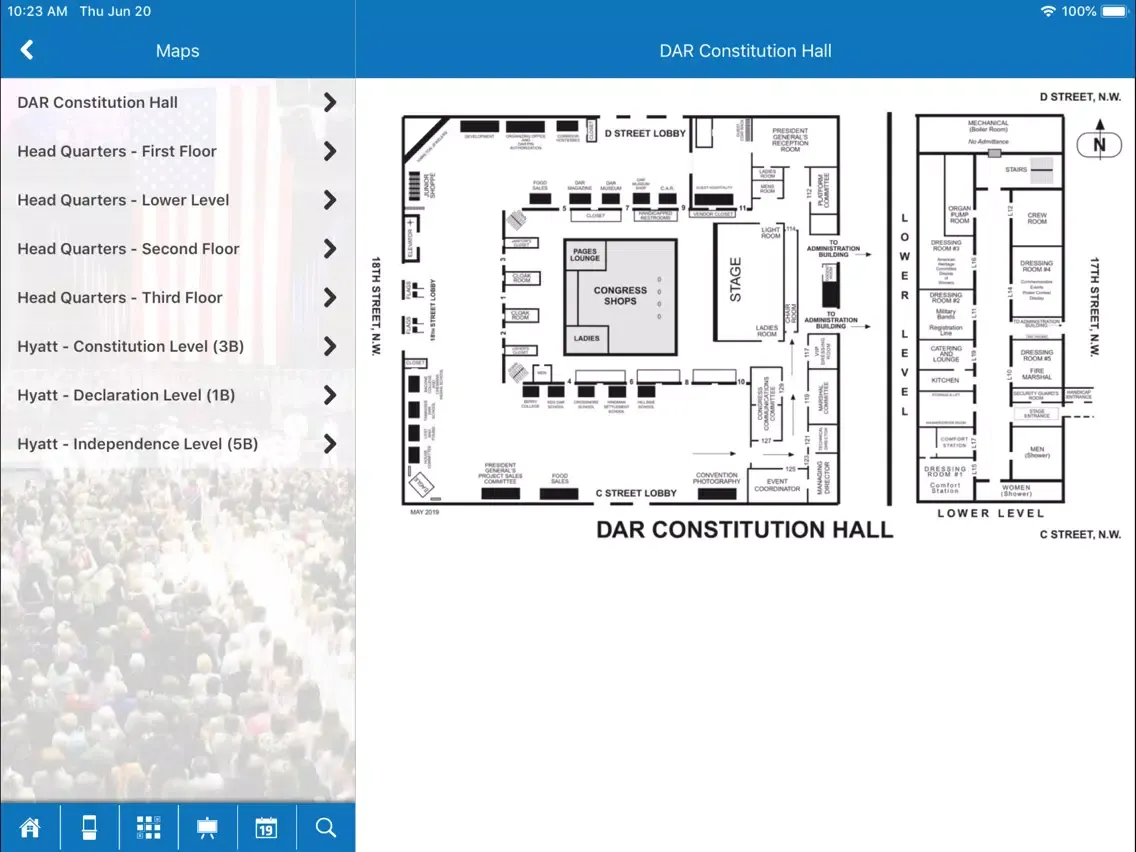Tap the LOWER LEVEL caption below map

990,513
